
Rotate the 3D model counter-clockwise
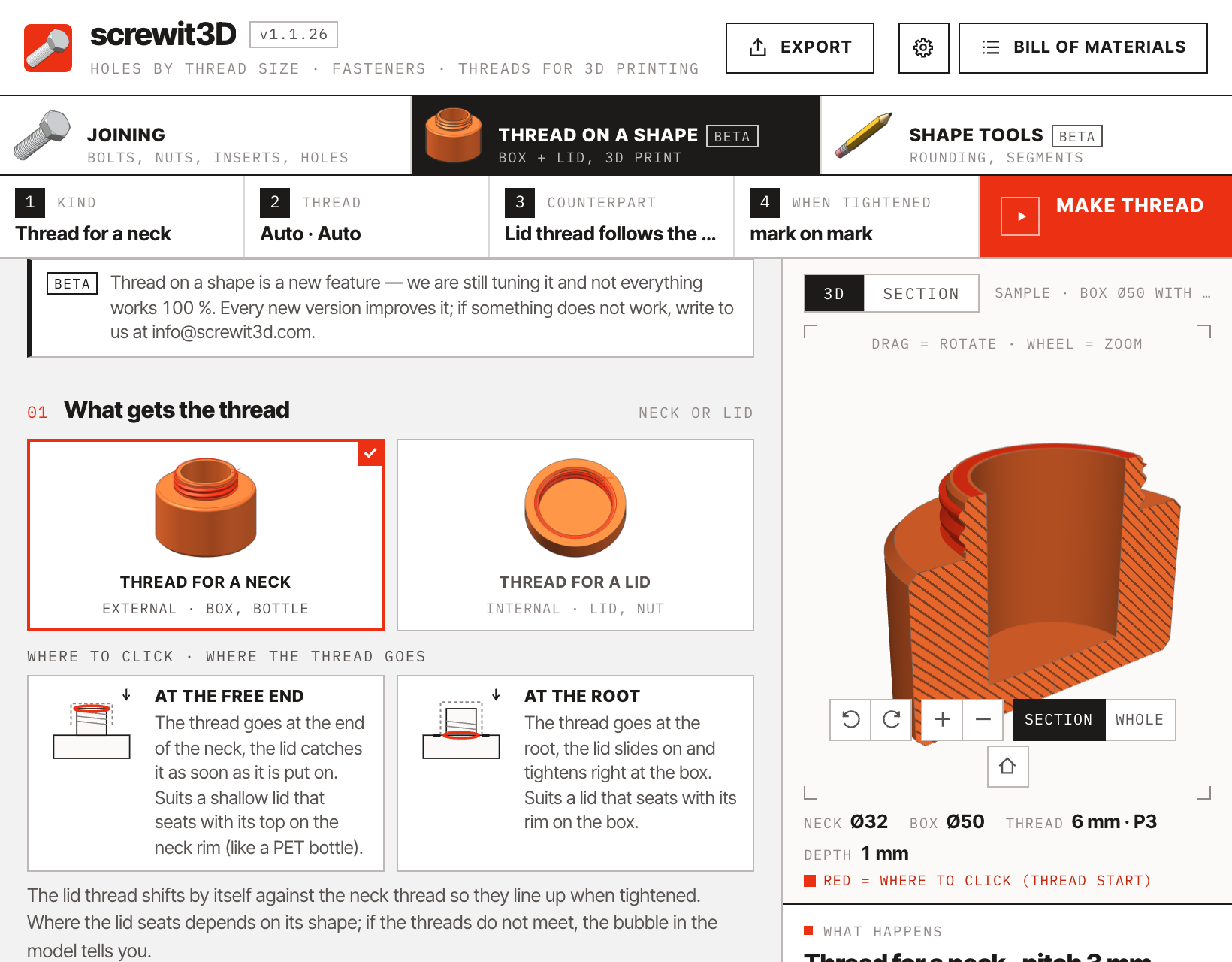pyautogui.click(x=850, y=720)
